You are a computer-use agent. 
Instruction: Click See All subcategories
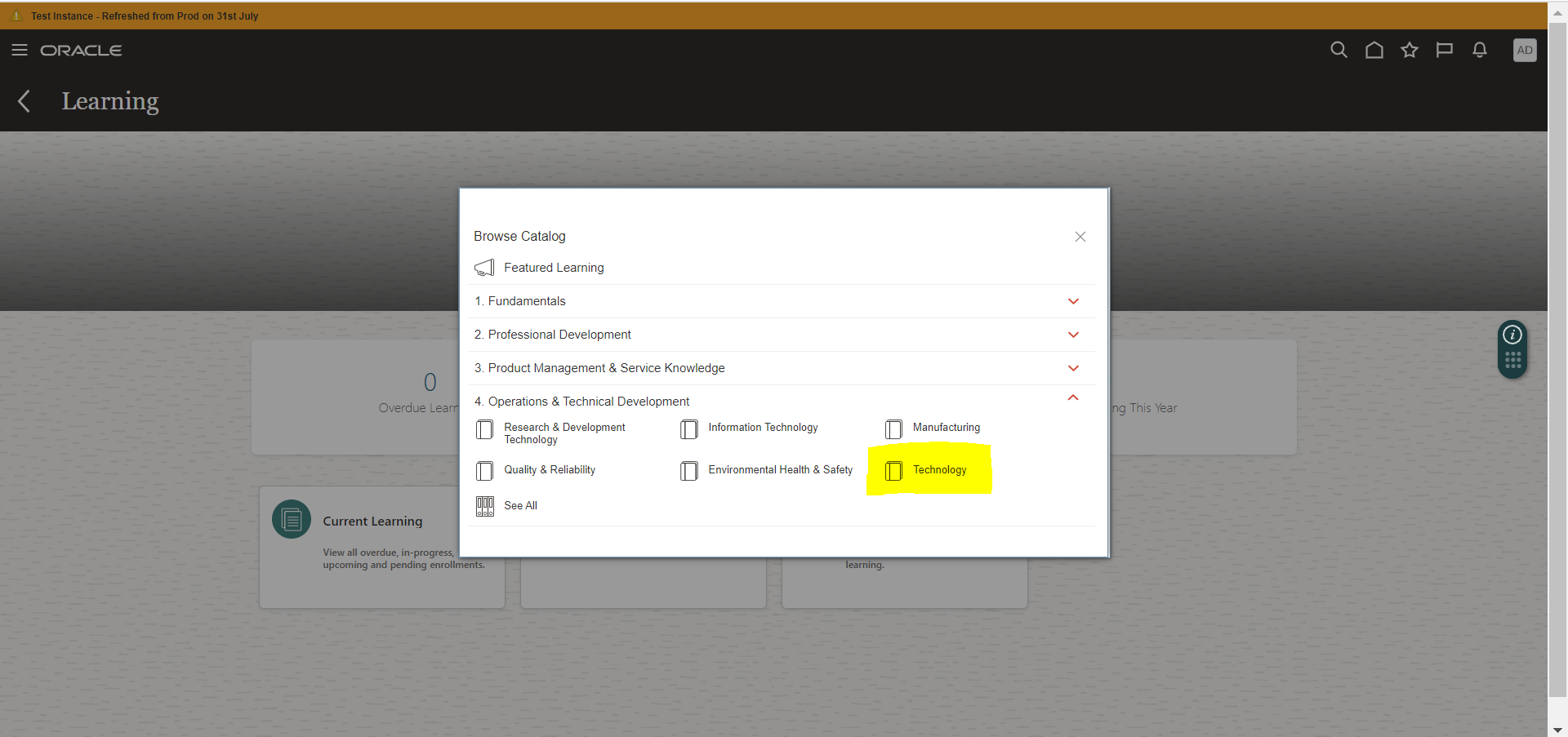520,505
